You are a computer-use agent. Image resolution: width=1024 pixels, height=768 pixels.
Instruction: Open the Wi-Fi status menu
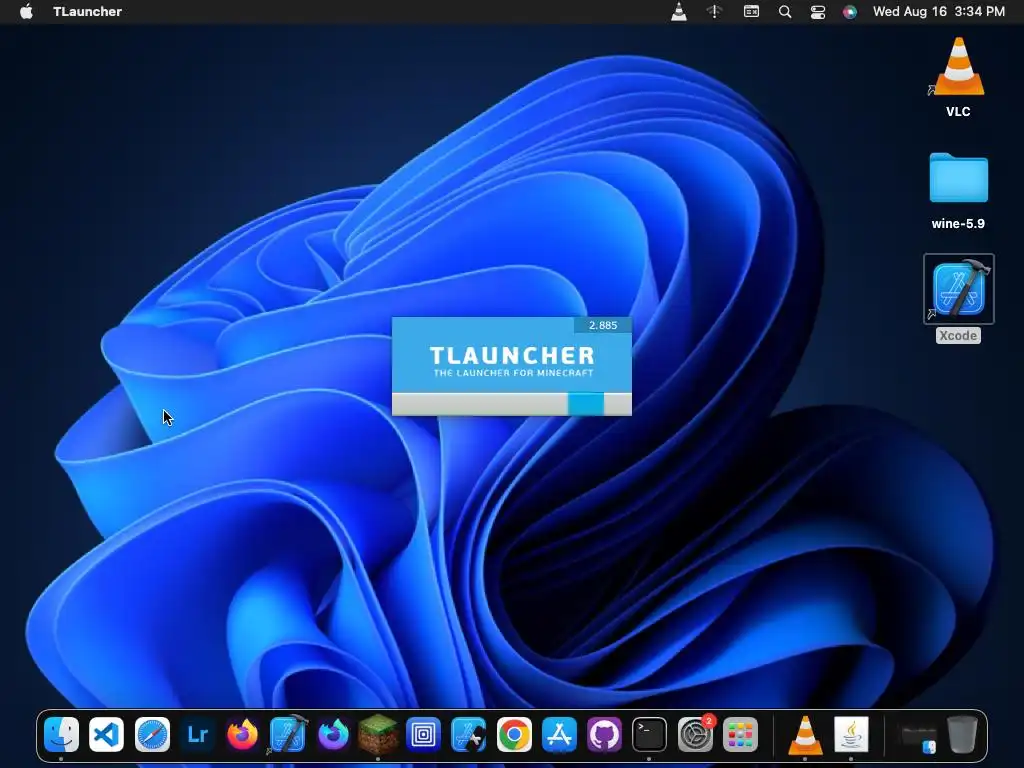714,11
